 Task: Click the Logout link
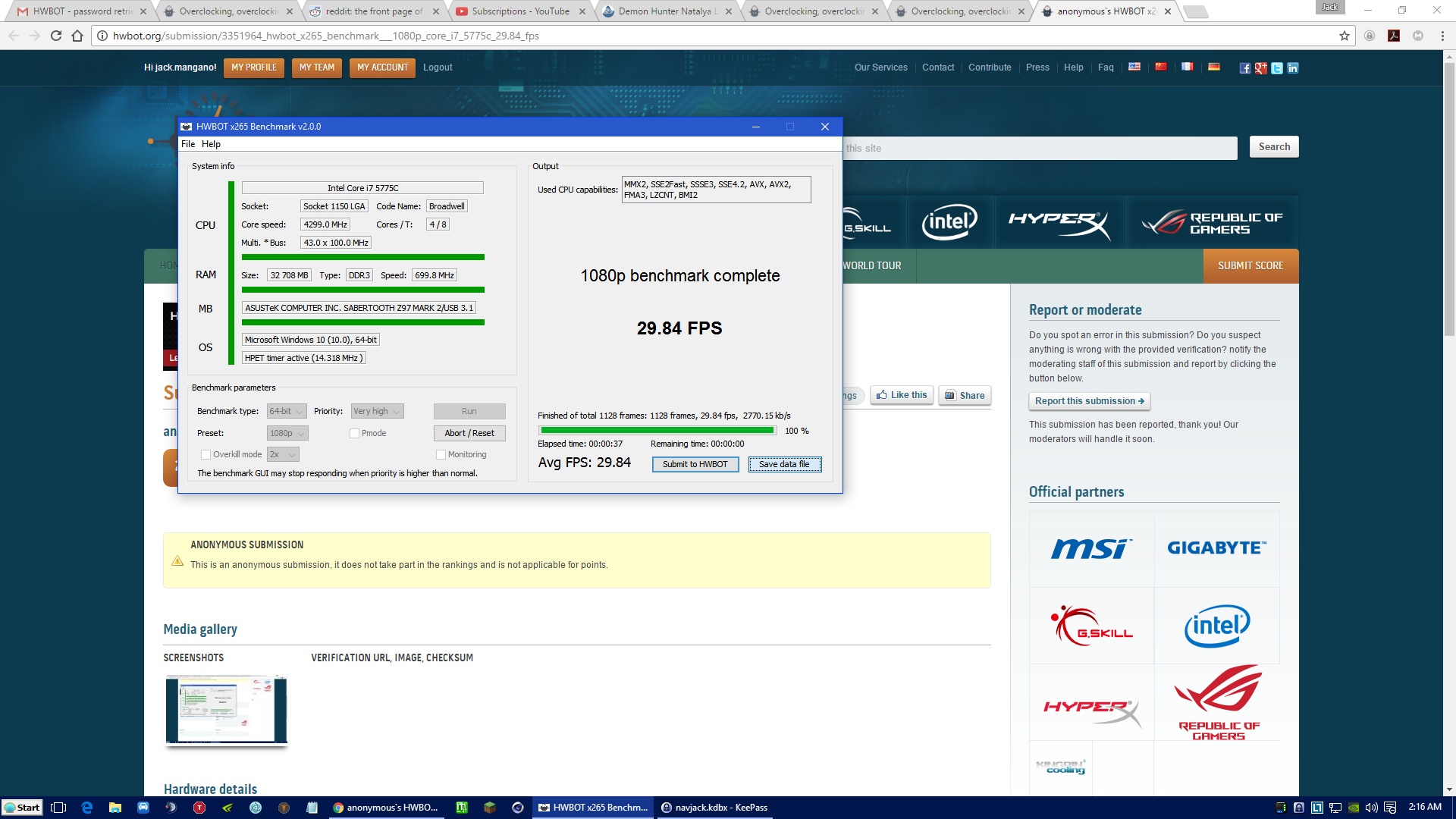pyautogui.click(x=438, y=67)
